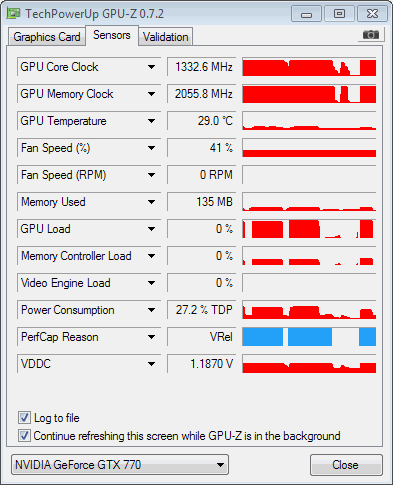393x485 pixels.
Task: Click the camera screenshot icon
Action: tap(371, 34)
